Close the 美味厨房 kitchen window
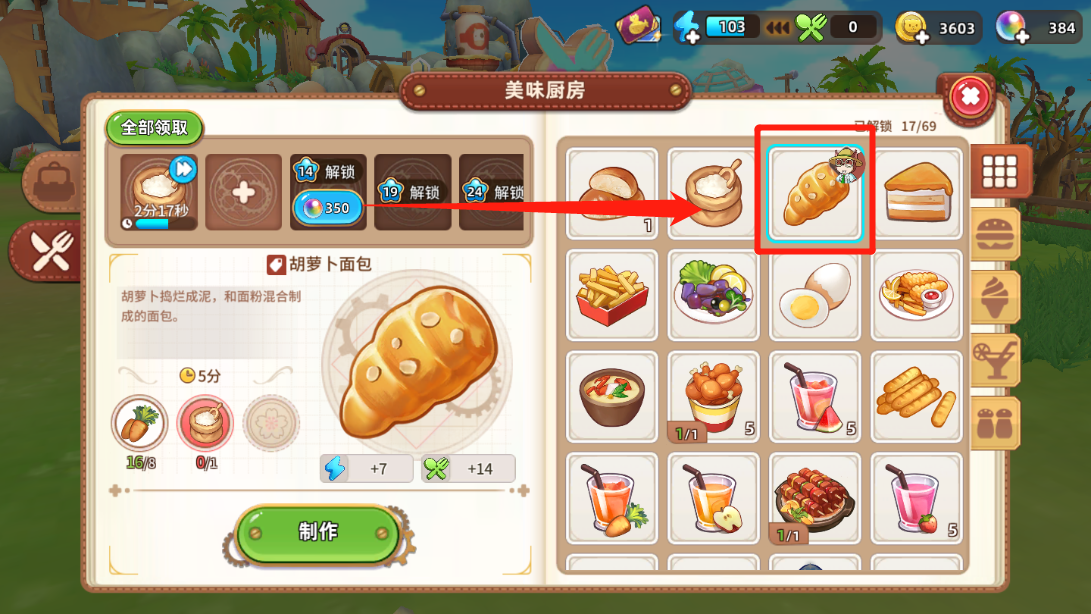The width and height of the screenshot is (1091, 614). (970, 96)
